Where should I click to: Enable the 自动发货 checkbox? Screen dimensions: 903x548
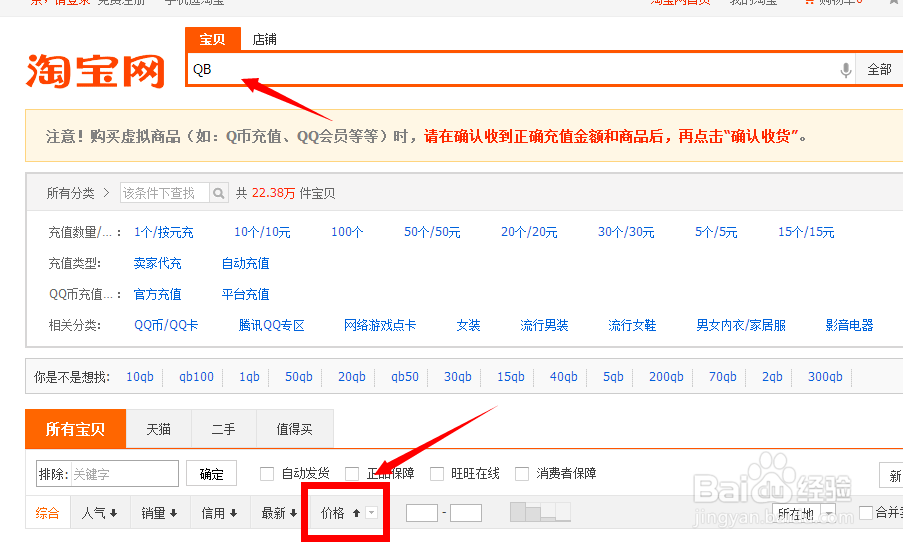pyautogui.click(x=267, y=474)
